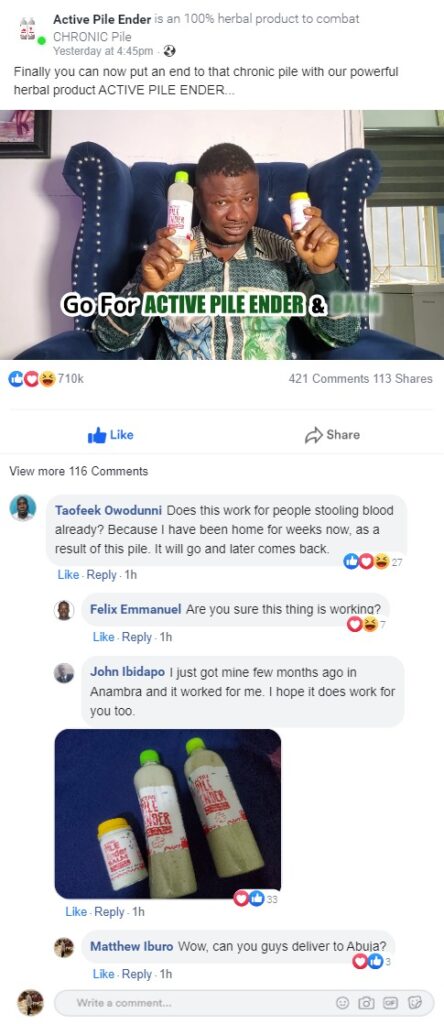
Task: Open Active Pile Ender page profile picture
Action: (x=27, y=29)
